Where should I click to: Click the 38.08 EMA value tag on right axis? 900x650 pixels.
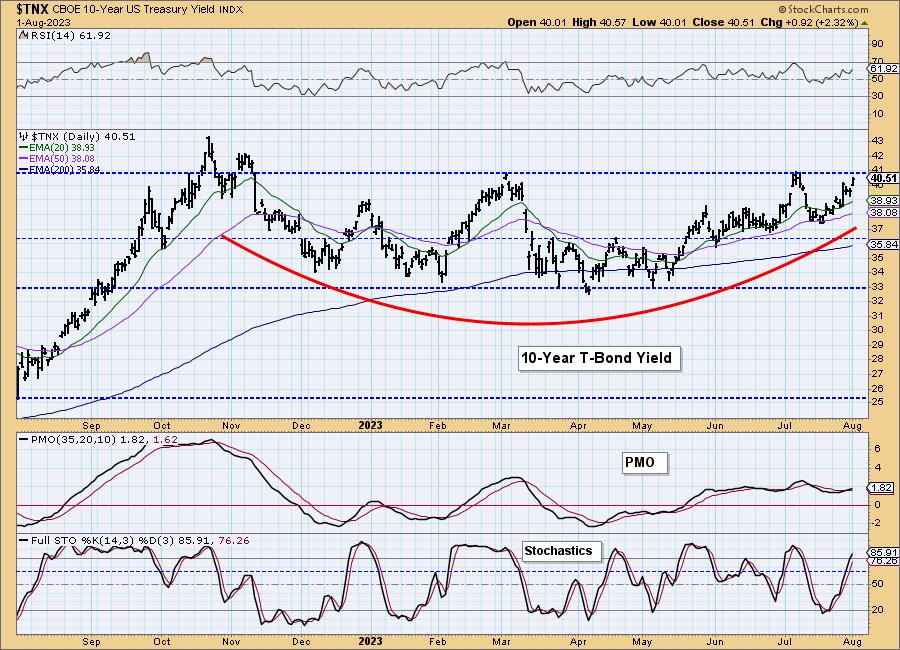point(883,212)
